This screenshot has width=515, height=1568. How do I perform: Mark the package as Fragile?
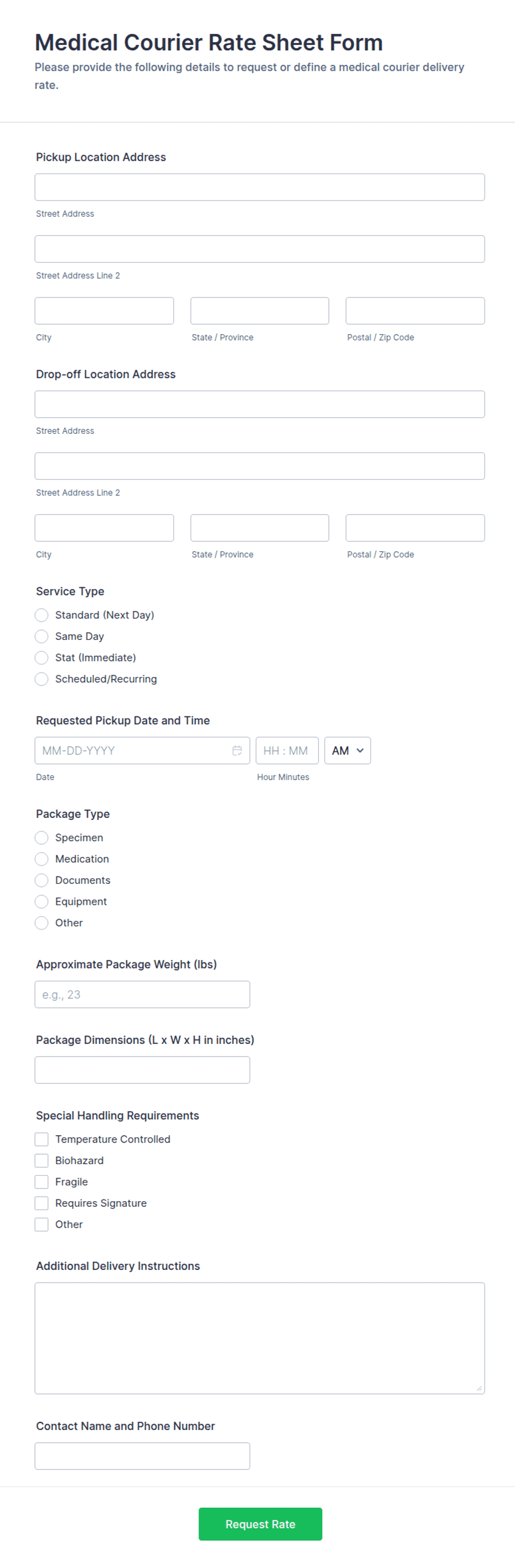click(42, 1181)
